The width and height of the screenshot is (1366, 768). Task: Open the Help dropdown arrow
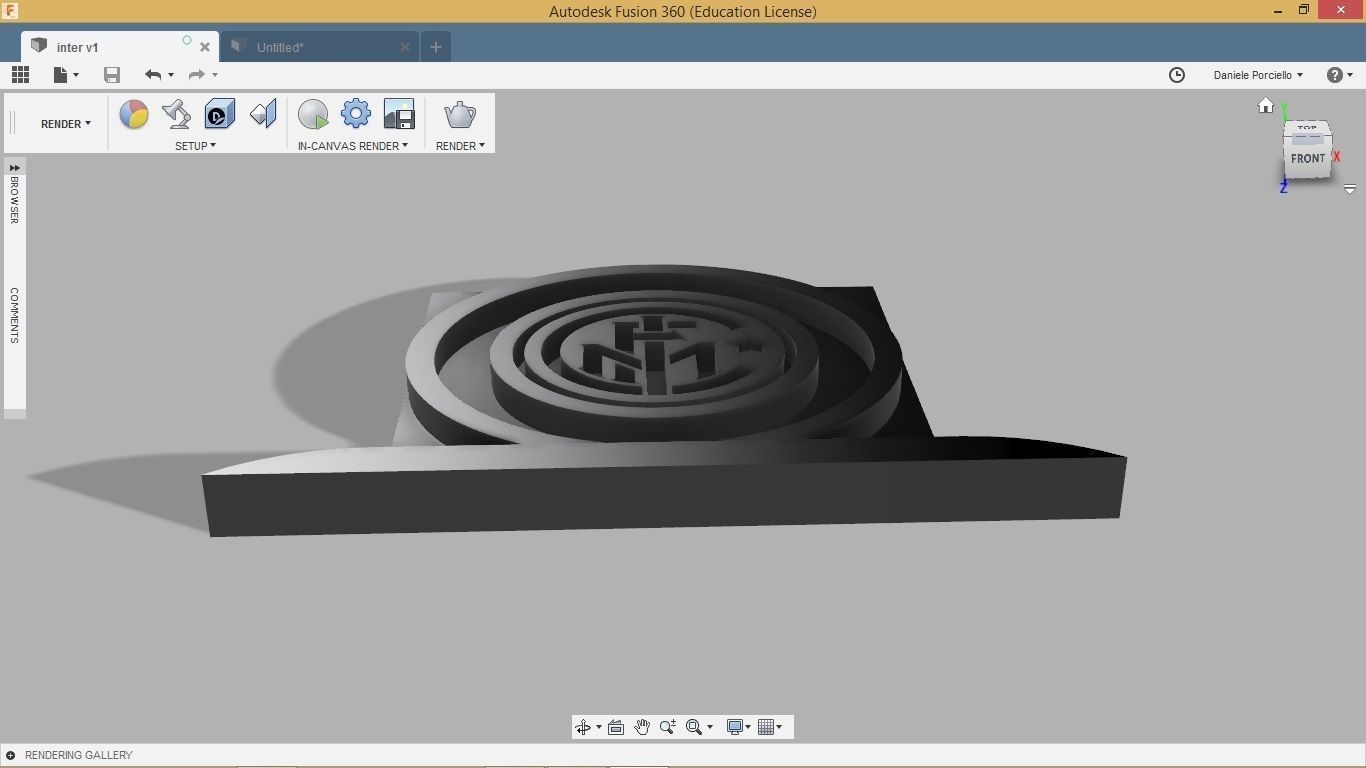click(1350, 75)
